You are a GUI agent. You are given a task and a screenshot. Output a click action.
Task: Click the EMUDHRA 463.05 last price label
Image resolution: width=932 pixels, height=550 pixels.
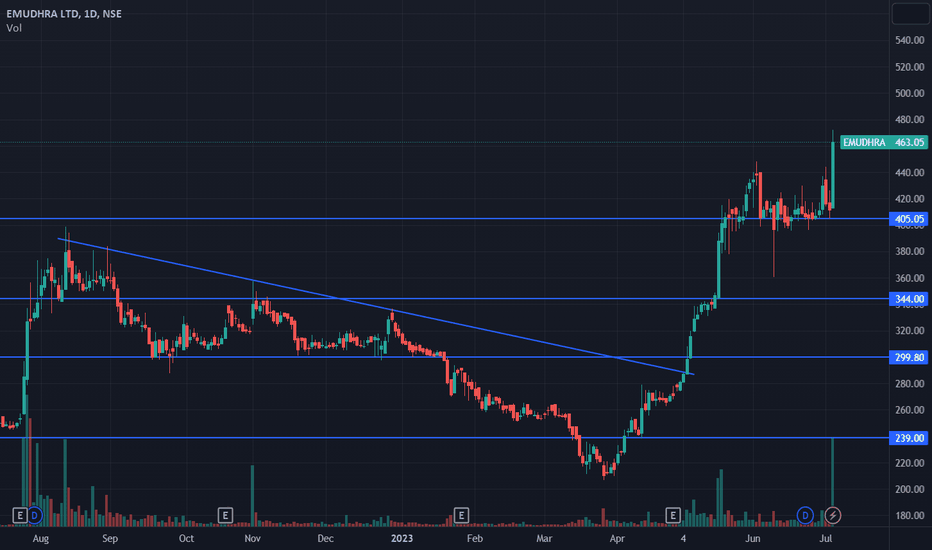tap(884, 142)
